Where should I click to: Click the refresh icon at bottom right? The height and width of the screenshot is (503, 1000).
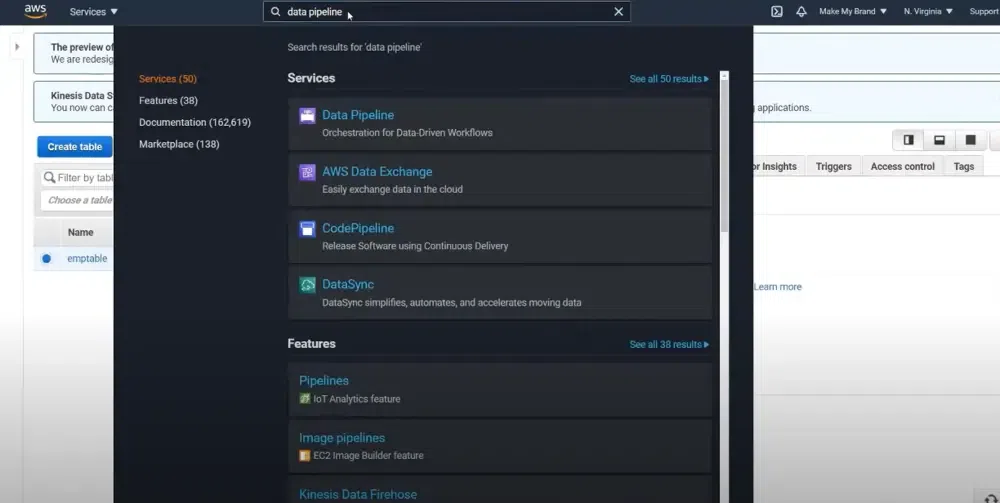tap(990, 499)
